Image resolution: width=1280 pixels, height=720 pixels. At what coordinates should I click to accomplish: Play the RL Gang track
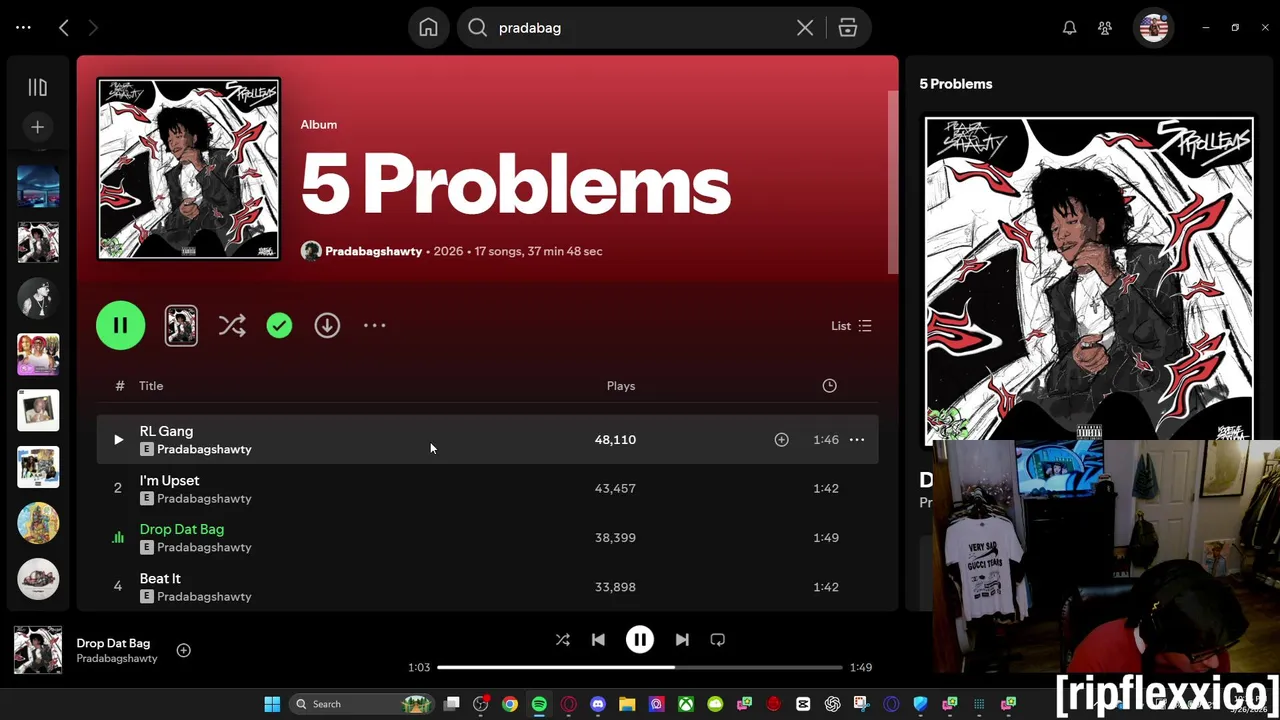(118, 439)
